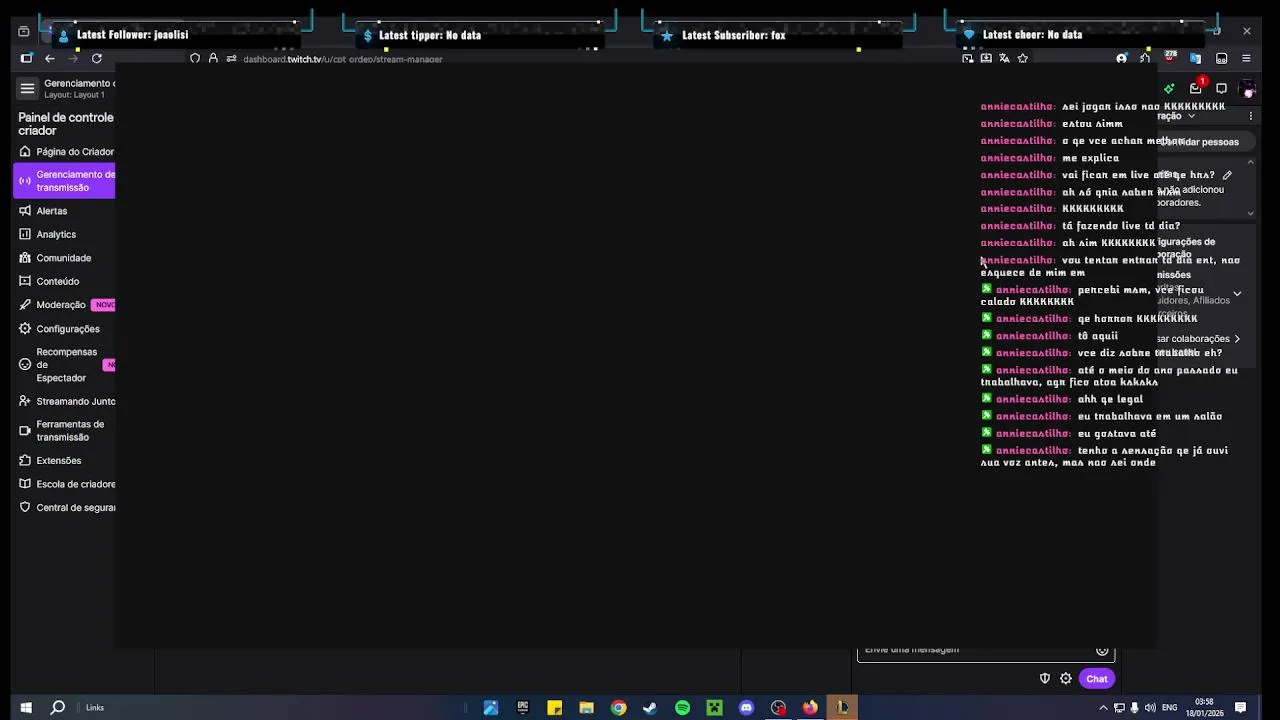Open Firefox from taskbar
Screen dimensions: 1280x720
810,707
